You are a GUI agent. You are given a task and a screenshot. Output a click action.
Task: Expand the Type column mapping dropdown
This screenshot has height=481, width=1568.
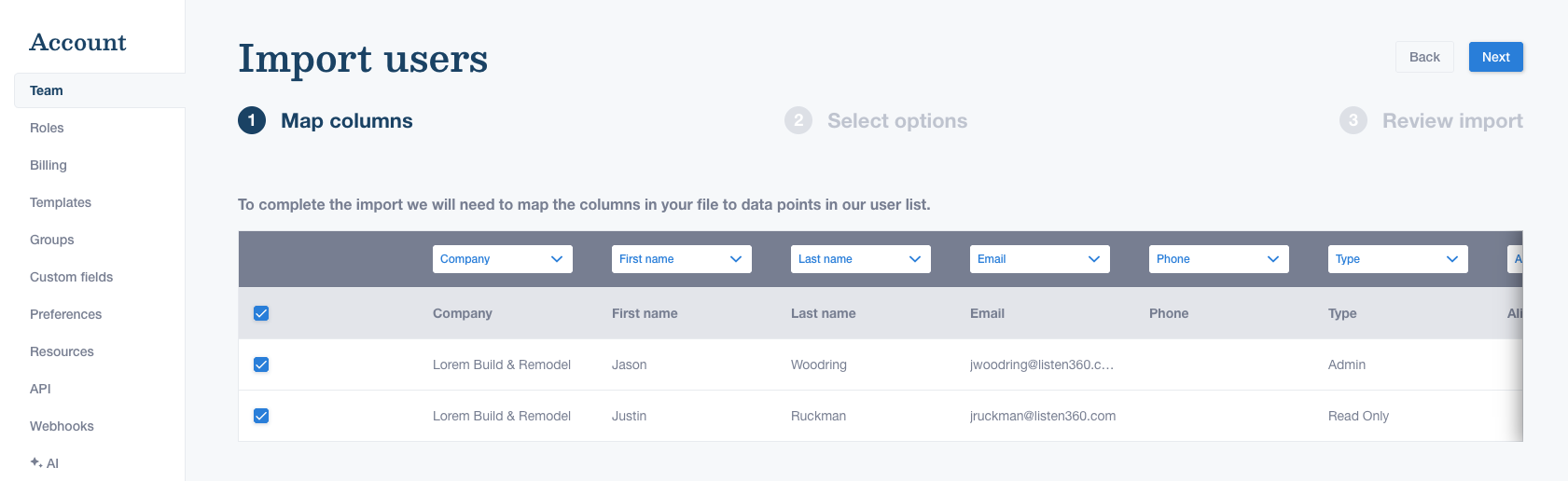[x=1397, y=259]
